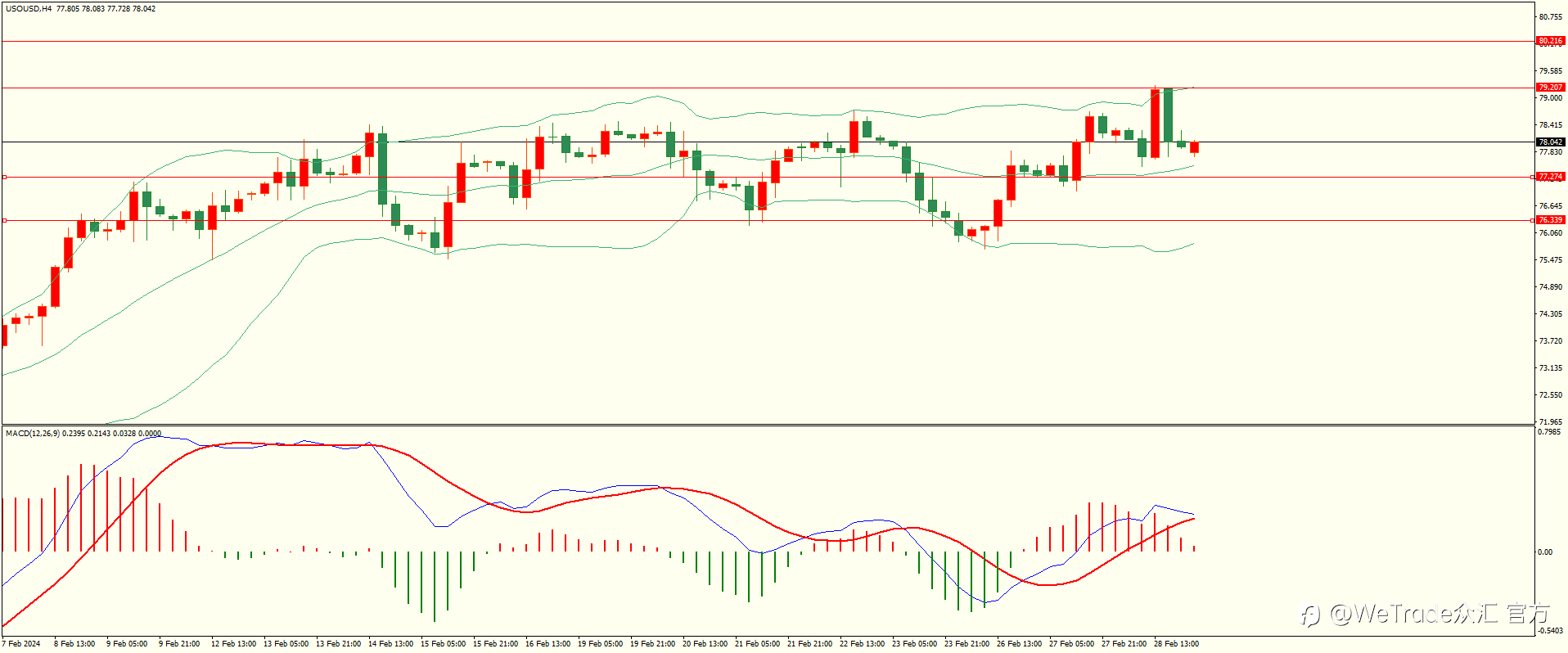Click the 20 Feb 13:00 time label
Screen dimensions: 1568x653
click(705, 644)
